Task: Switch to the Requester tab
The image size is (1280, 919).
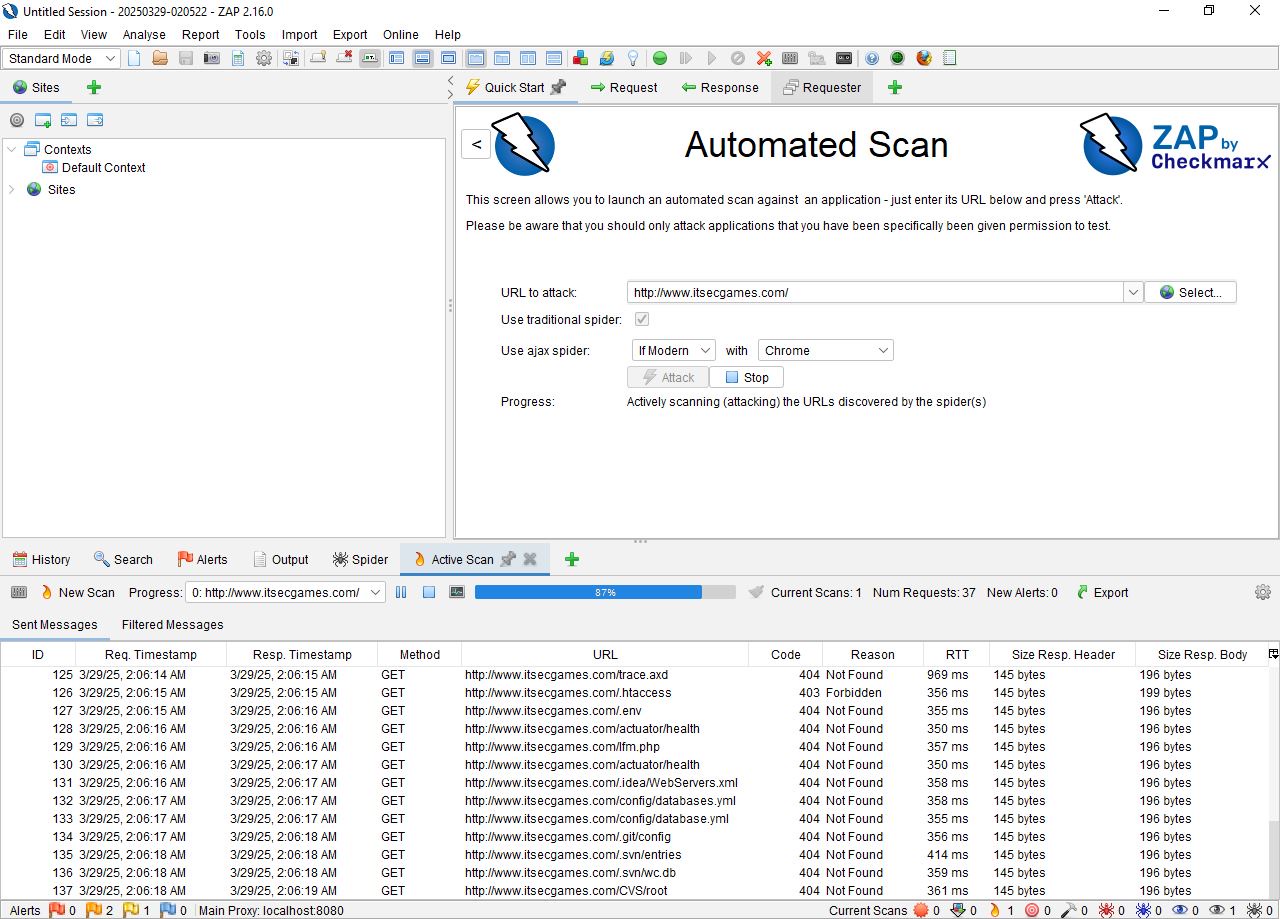Action: (821, 87)
